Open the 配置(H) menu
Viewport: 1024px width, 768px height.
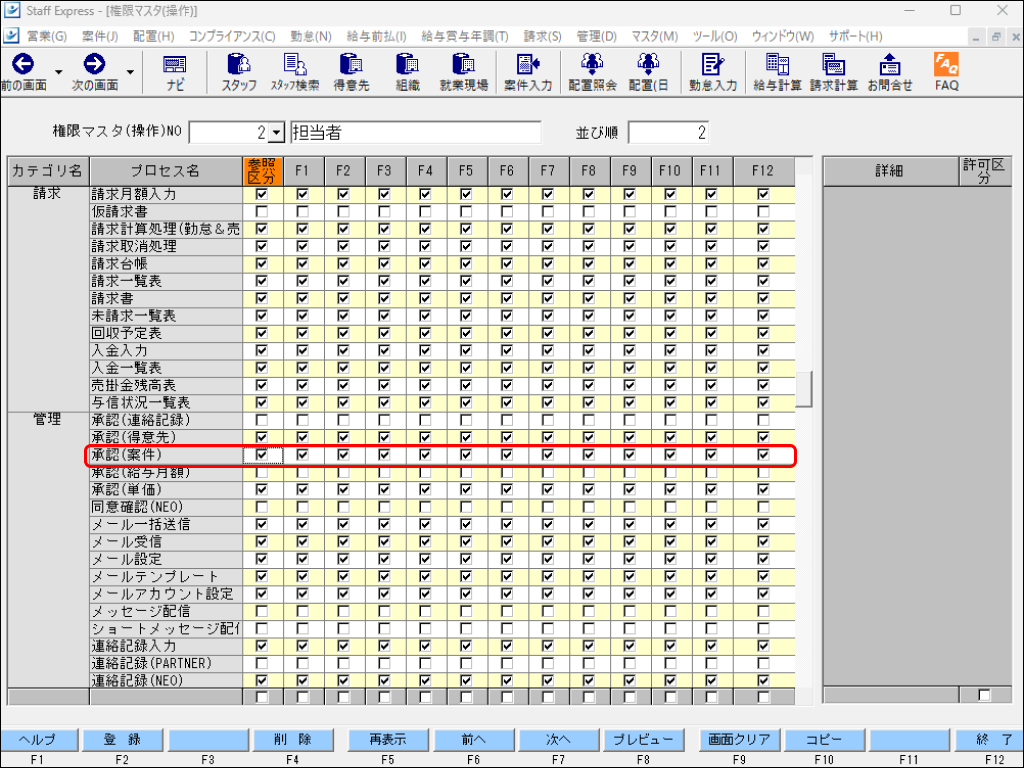[153, 36]
